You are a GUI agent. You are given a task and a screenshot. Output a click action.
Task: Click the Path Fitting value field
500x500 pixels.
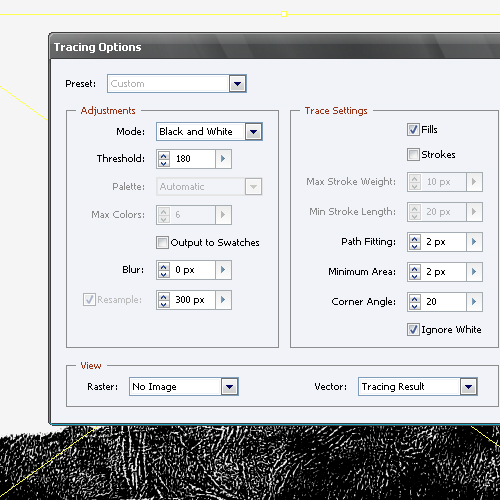point(443,242)
